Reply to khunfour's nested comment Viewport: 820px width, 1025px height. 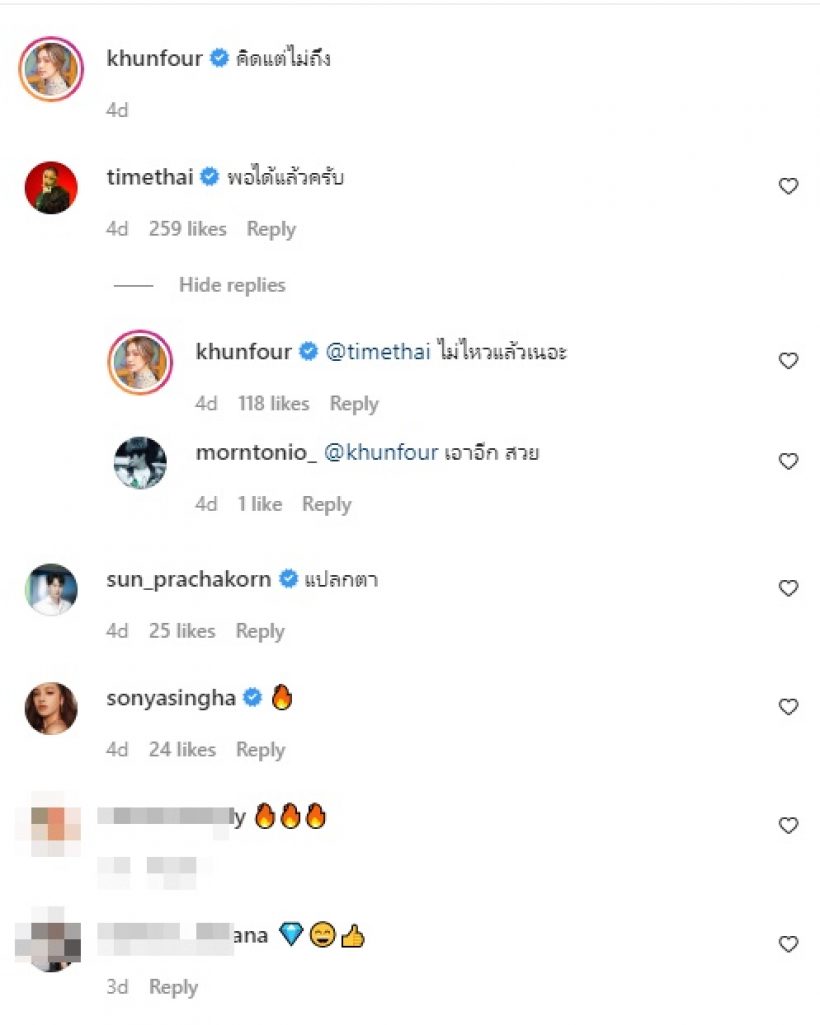[x=354, y=404]
